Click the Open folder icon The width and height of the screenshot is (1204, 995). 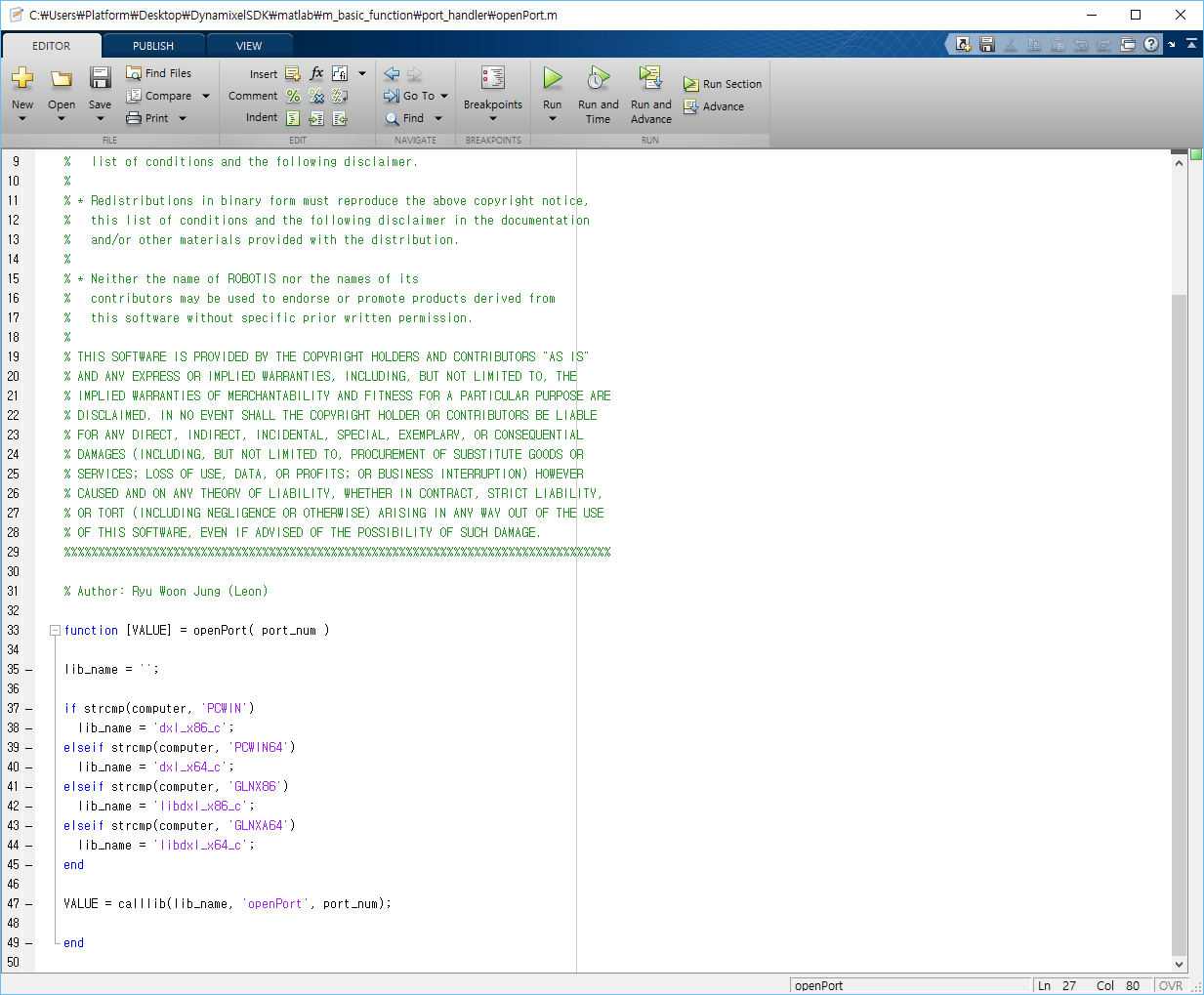[62, 78]
